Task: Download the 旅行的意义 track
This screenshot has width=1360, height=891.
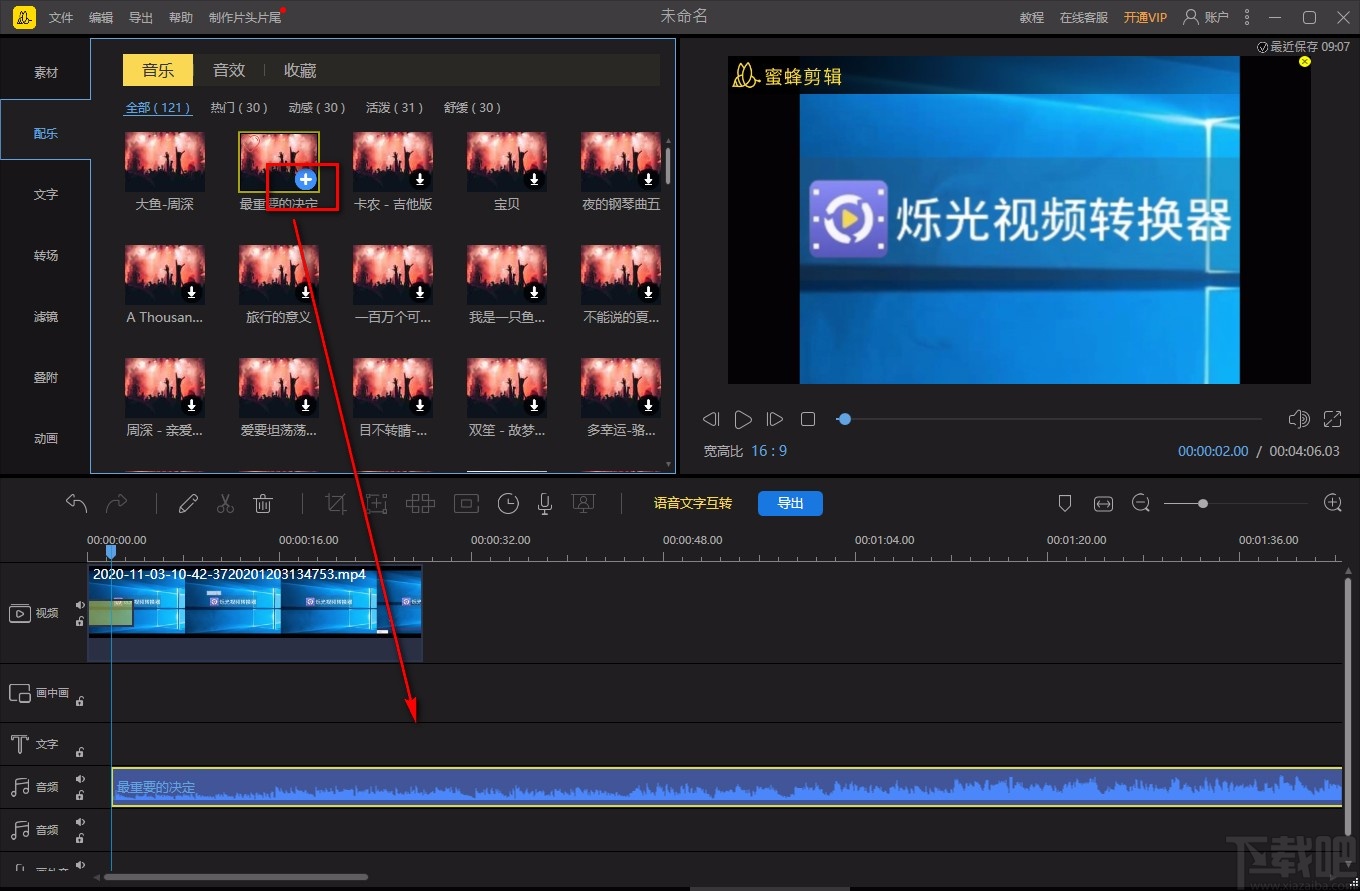Action: [307, 293]
